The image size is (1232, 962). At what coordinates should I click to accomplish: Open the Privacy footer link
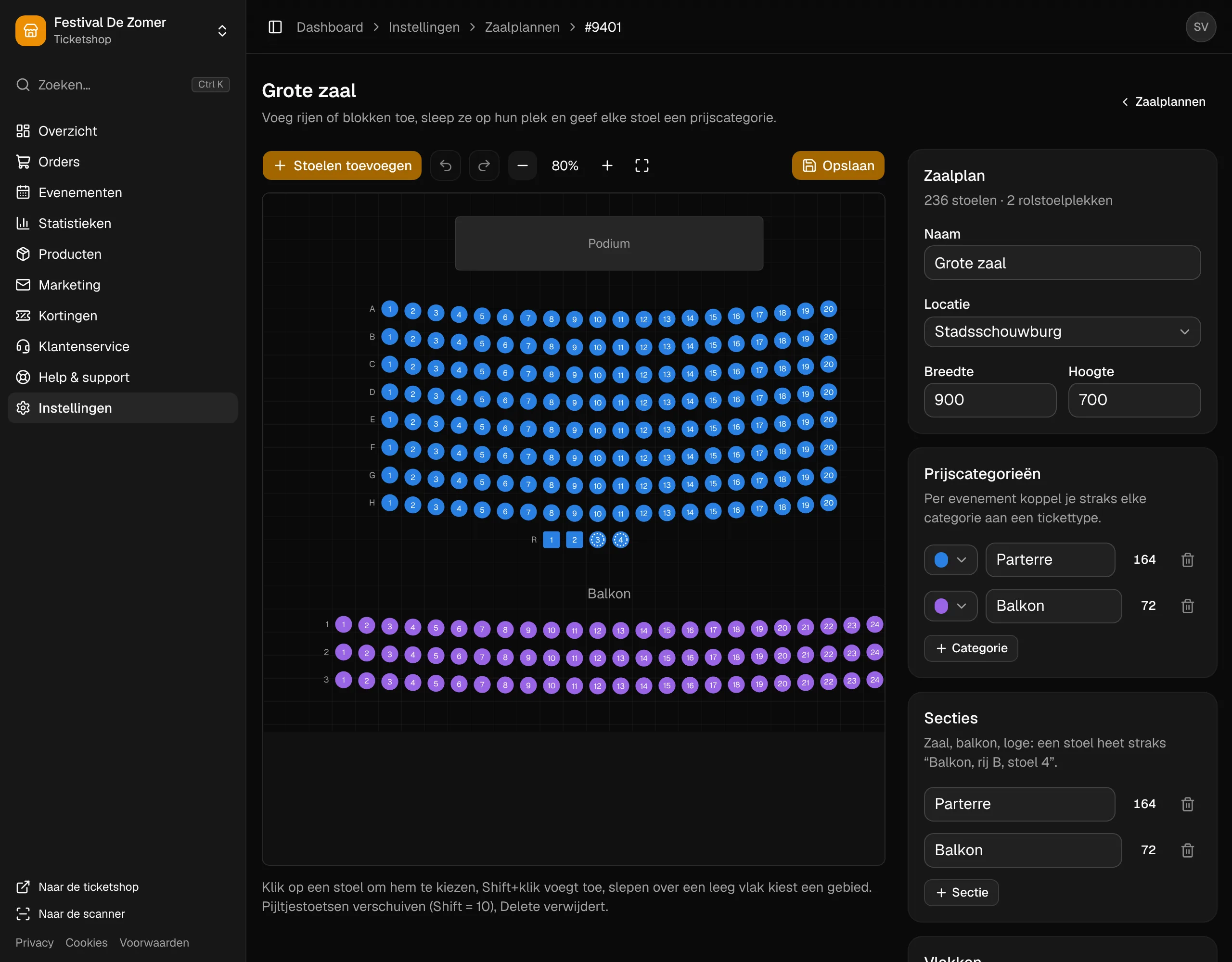tap(35, 943)
